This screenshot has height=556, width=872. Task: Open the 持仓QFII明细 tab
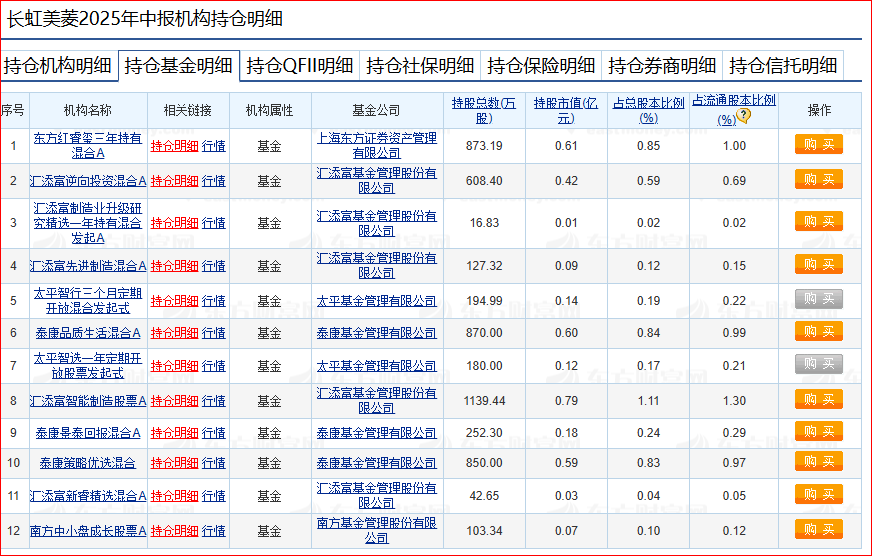click(x=300, y=66)
